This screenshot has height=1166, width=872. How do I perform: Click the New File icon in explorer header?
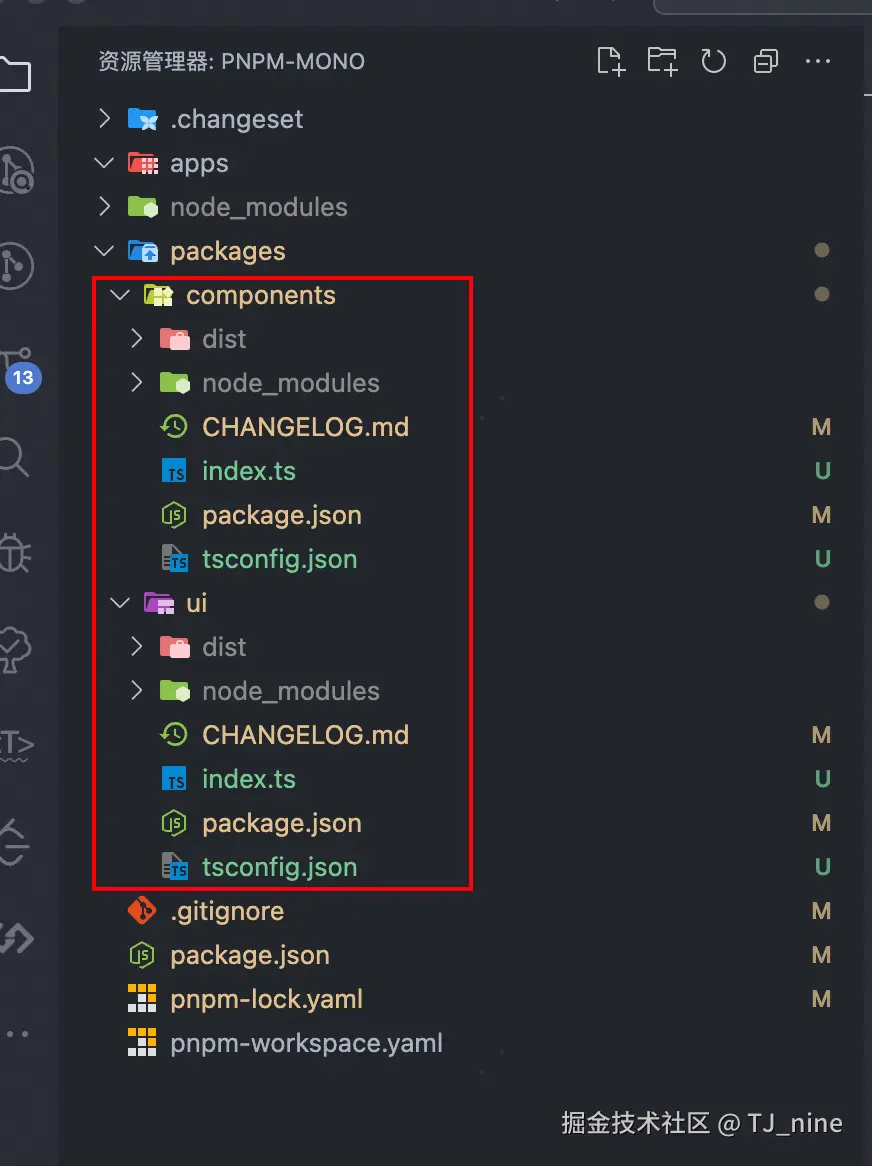(610, 62)
